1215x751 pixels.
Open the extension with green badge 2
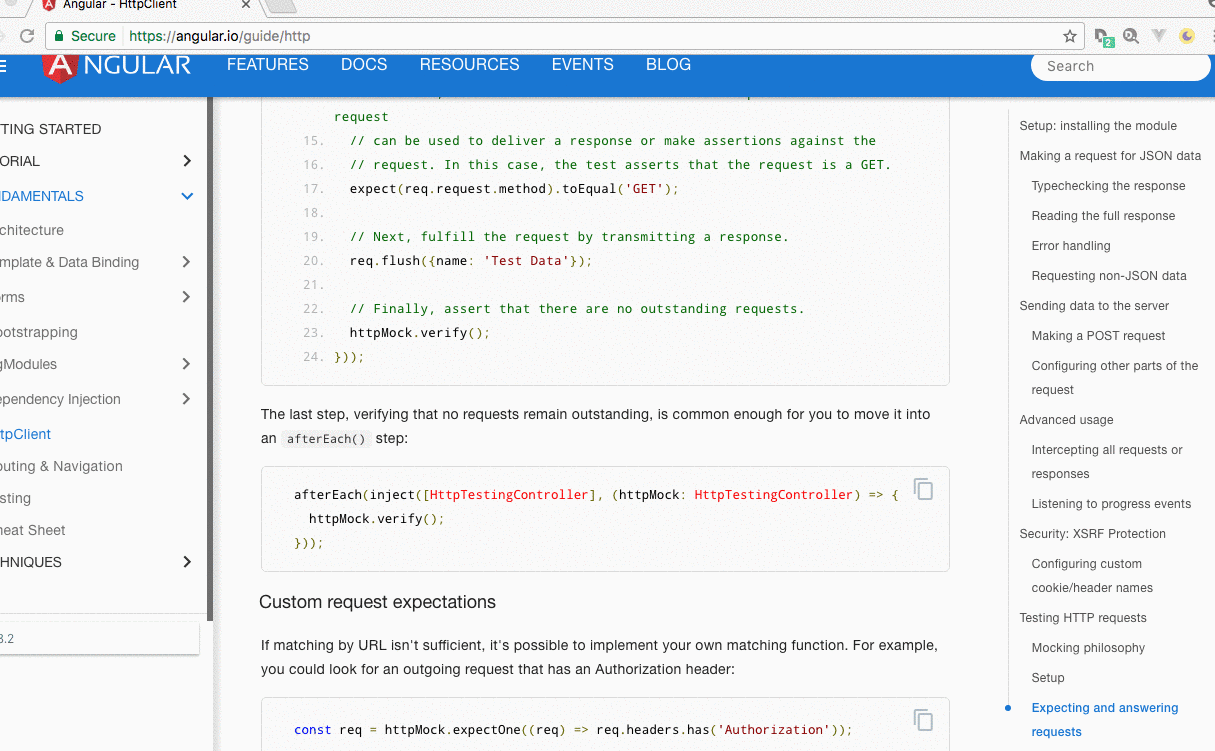(1103, 37)
